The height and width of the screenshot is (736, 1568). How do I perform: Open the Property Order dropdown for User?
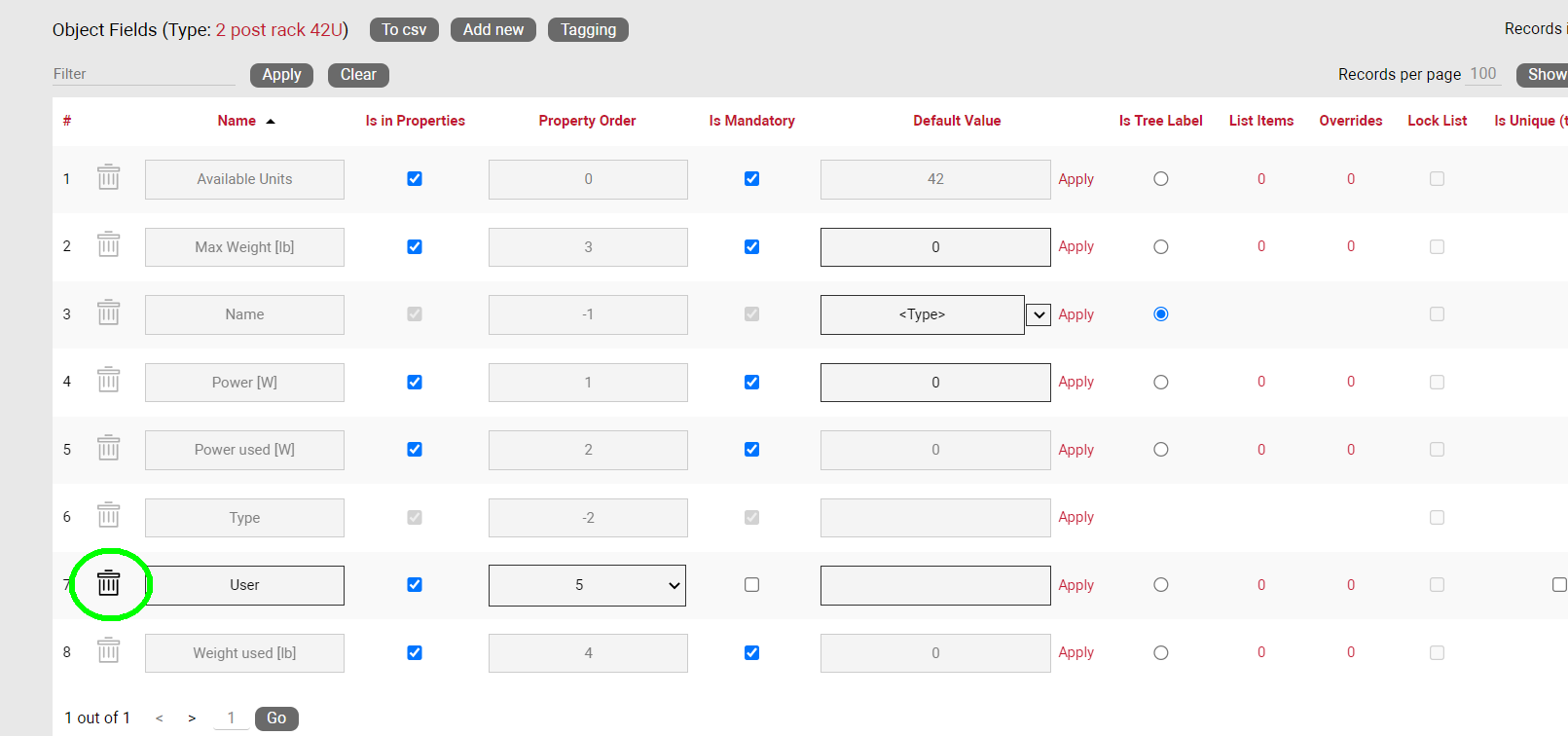pyautogui.click(x=587, y=585)
